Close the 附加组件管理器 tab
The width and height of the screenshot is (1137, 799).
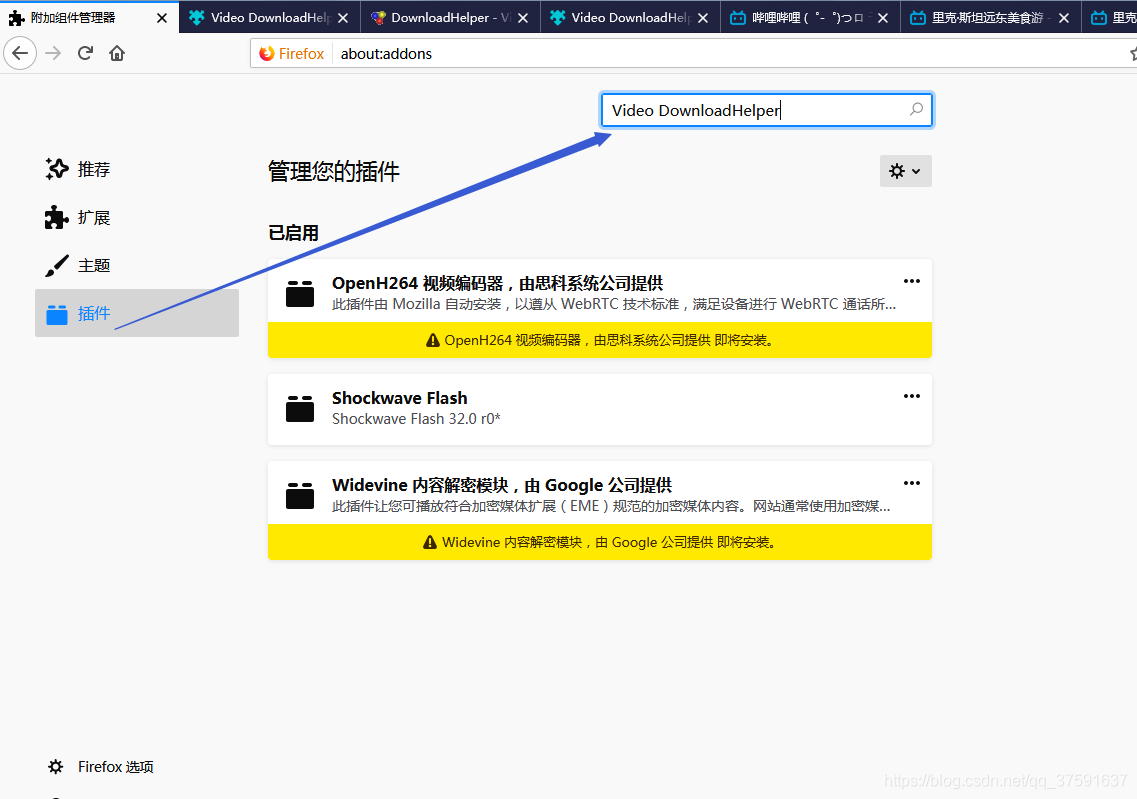(x=162, y=18)
